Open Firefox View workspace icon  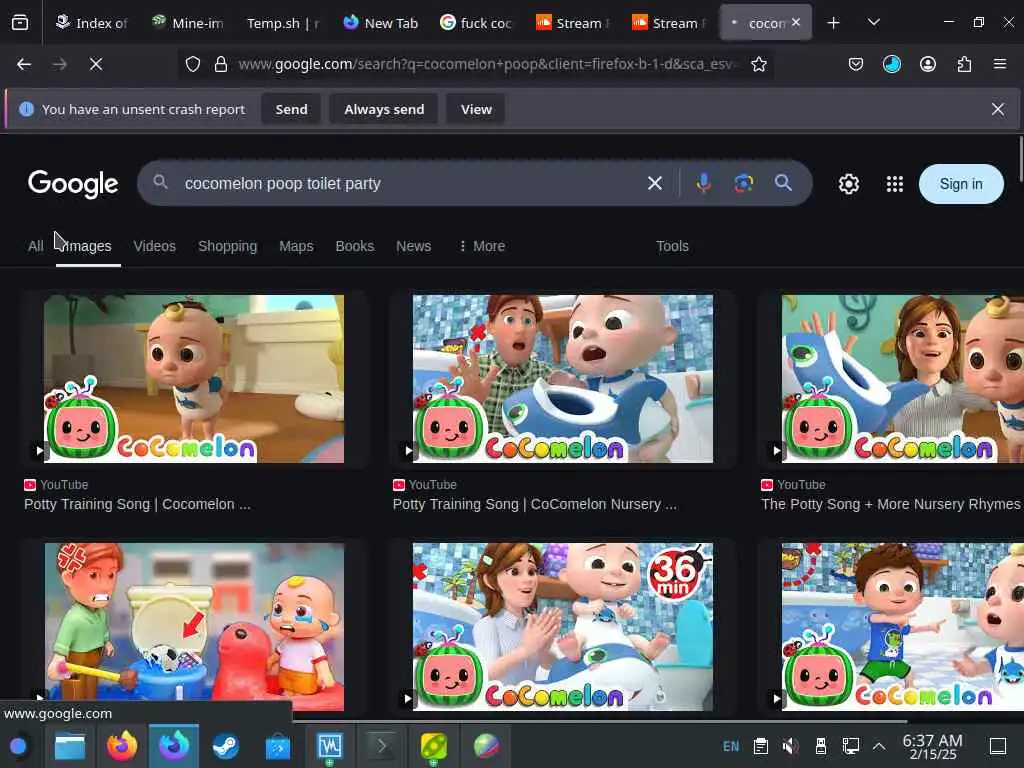(x=20, y=23)
